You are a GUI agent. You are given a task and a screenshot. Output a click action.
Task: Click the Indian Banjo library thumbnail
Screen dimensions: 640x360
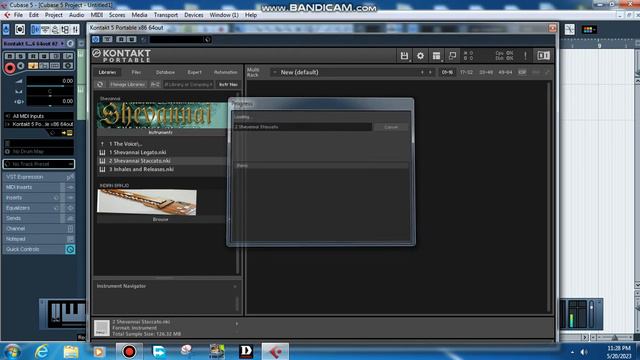(147, 202)
